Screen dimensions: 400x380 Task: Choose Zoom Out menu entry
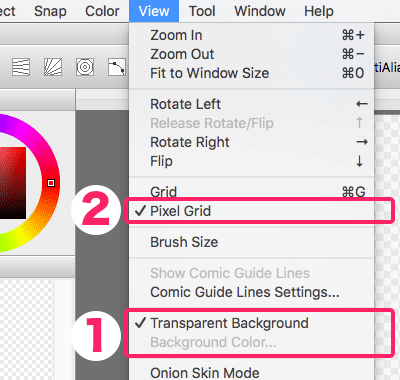tap(252, 54)
